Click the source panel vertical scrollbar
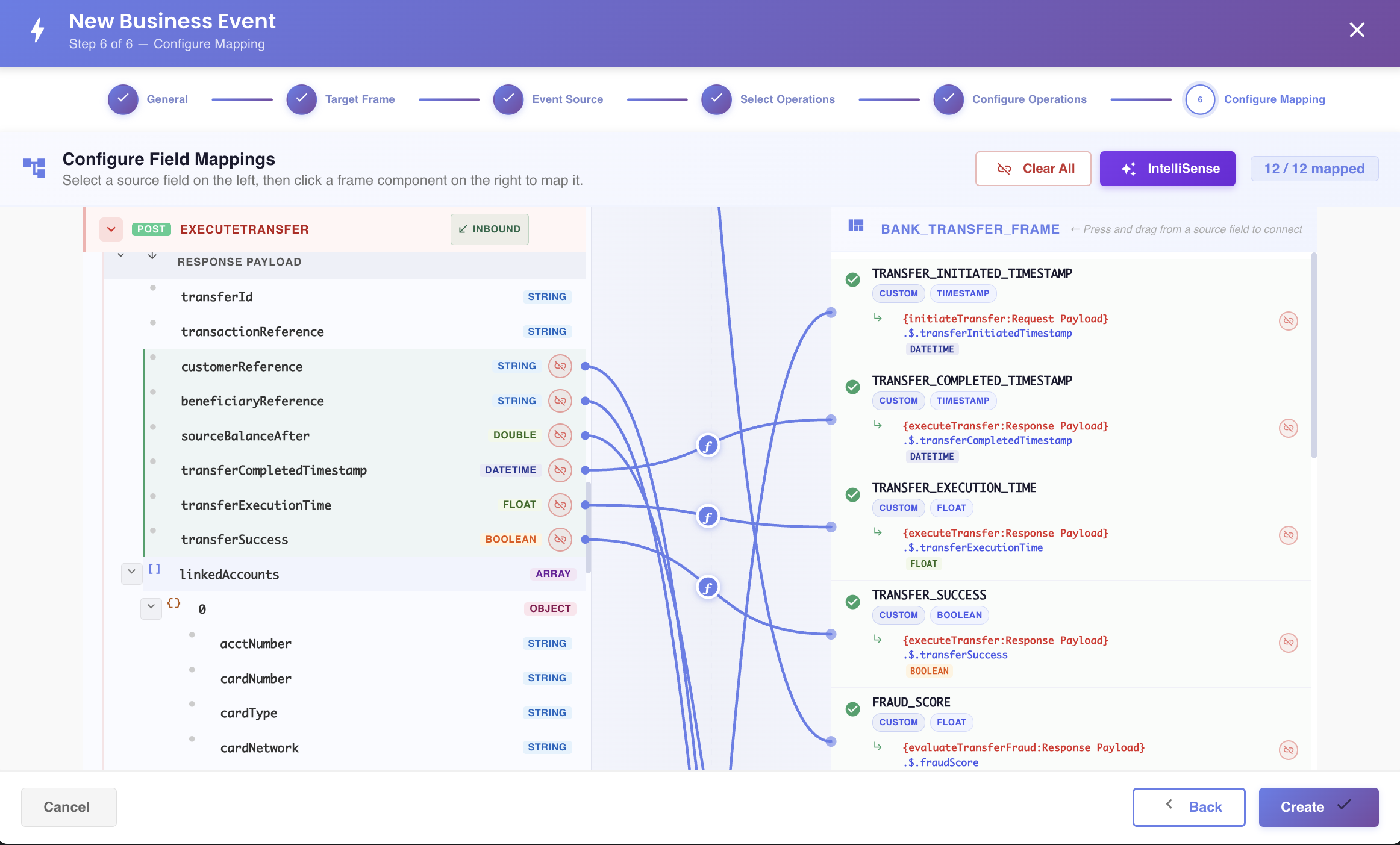 [588, 527]
